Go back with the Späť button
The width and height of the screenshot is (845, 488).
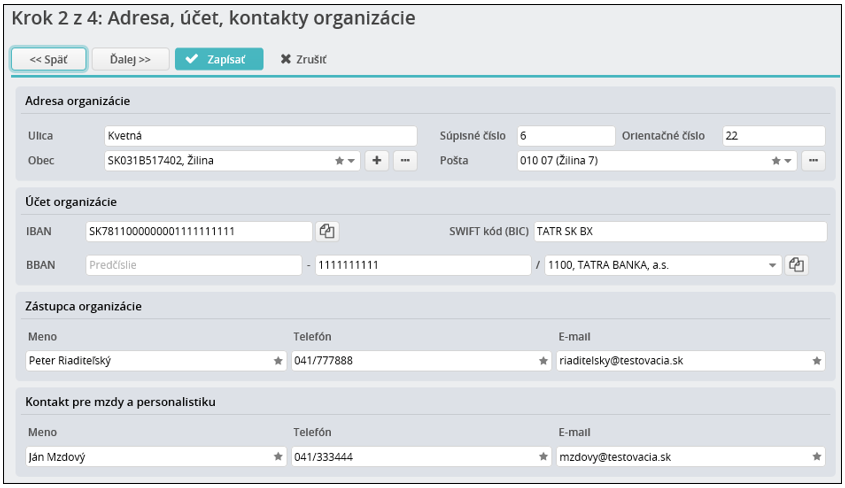(49, 59)
